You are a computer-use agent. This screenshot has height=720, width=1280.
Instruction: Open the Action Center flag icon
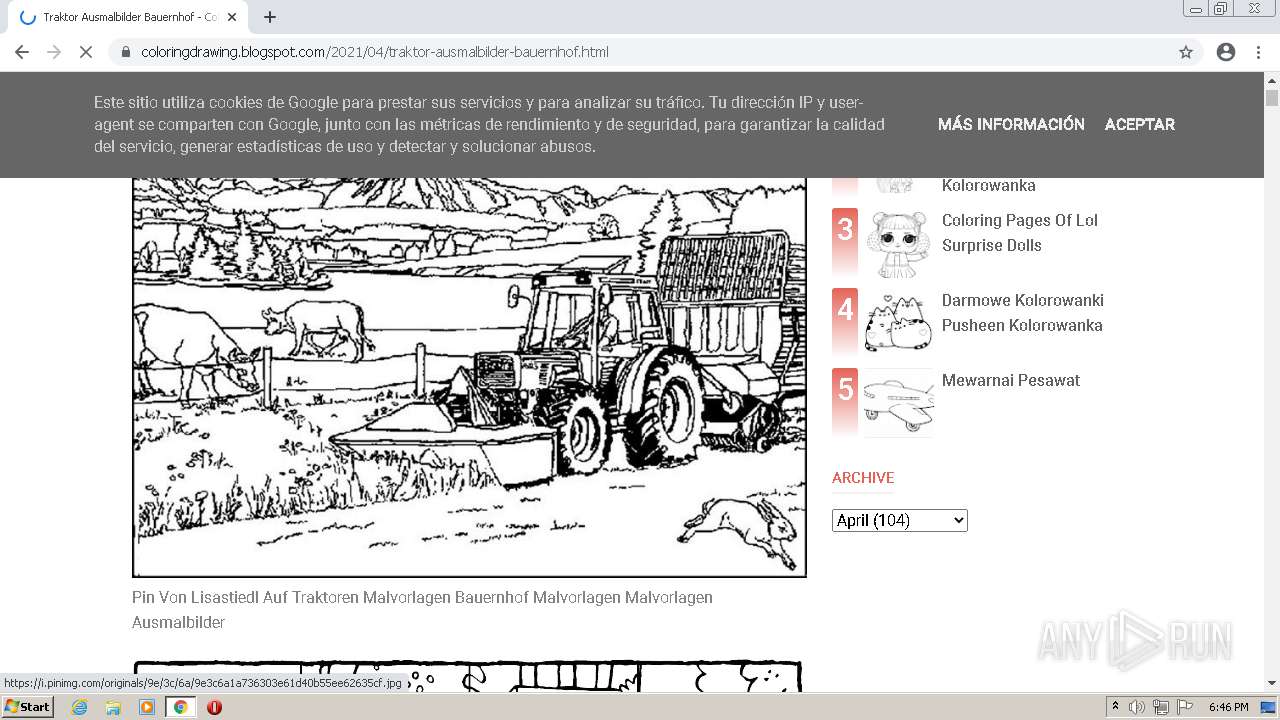[1185, 707]
